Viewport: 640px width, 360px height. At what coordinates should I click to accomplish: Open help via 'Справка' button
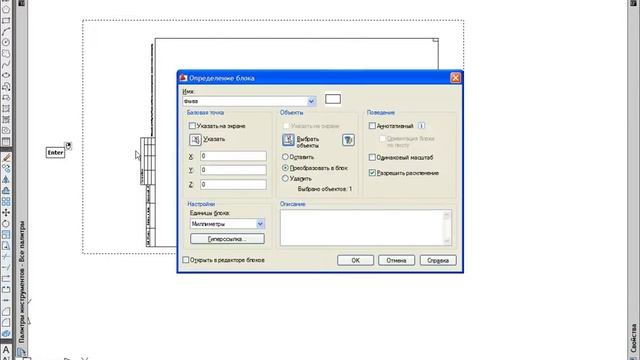(x=438, y=260)
